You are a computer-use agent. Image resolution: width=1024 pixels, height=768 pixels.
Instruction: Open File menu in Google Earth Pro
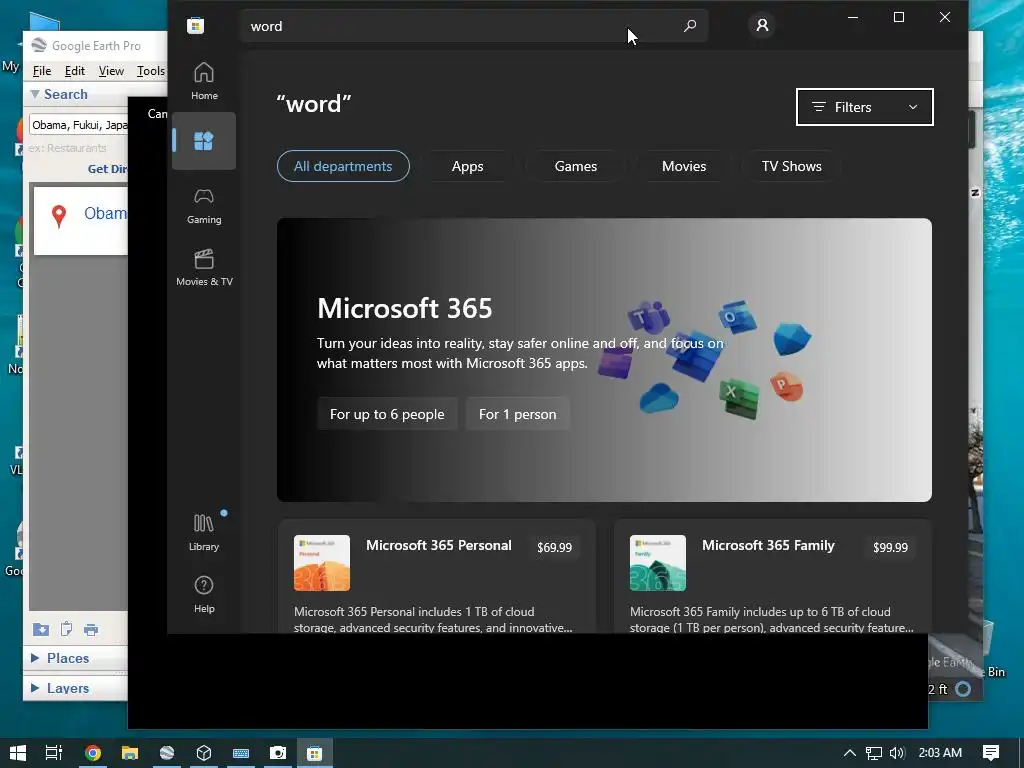pyautogui.click(x=42, y=71)
